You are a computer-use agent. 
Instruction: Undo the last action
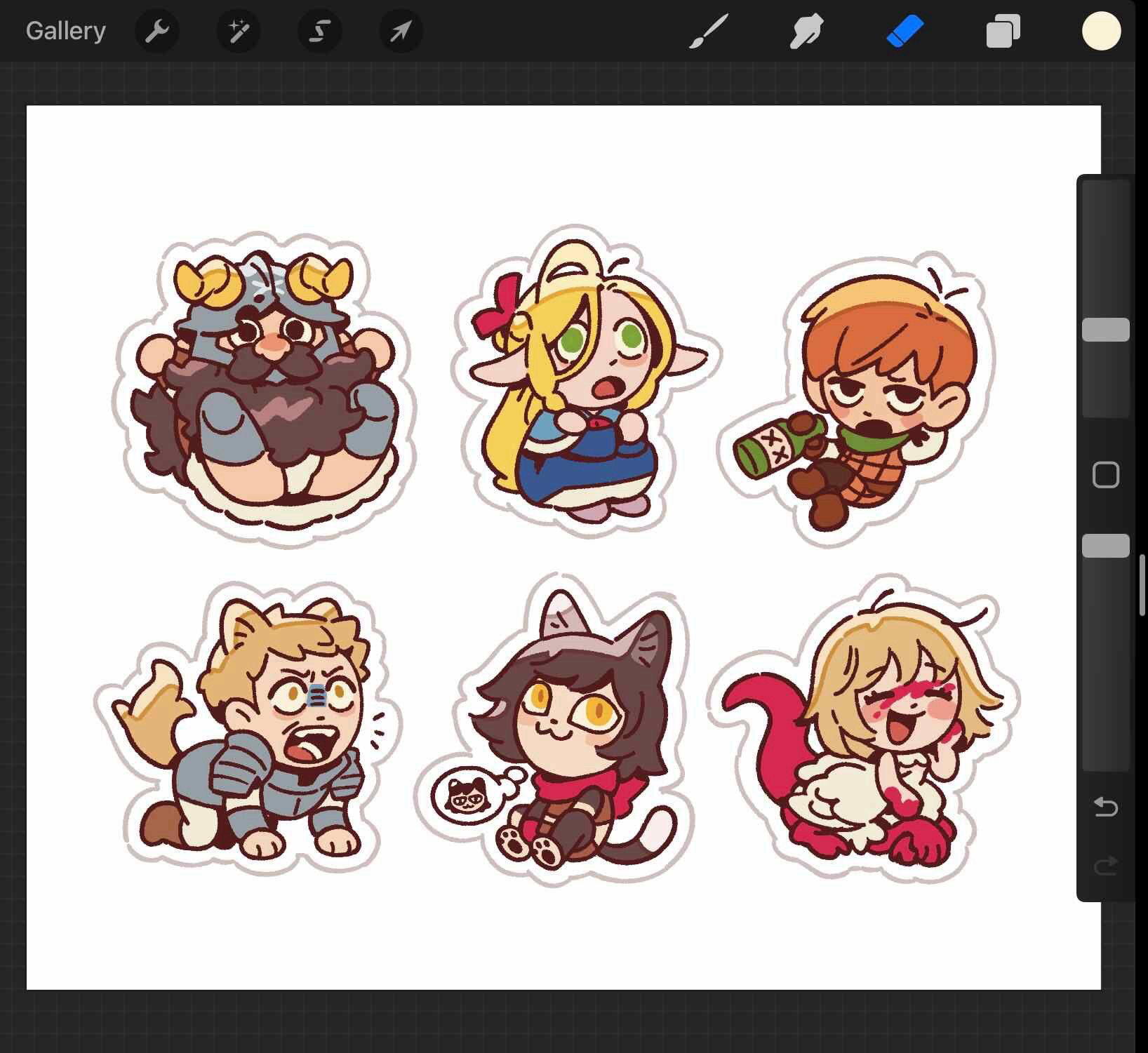click(x=1105, y=807)
